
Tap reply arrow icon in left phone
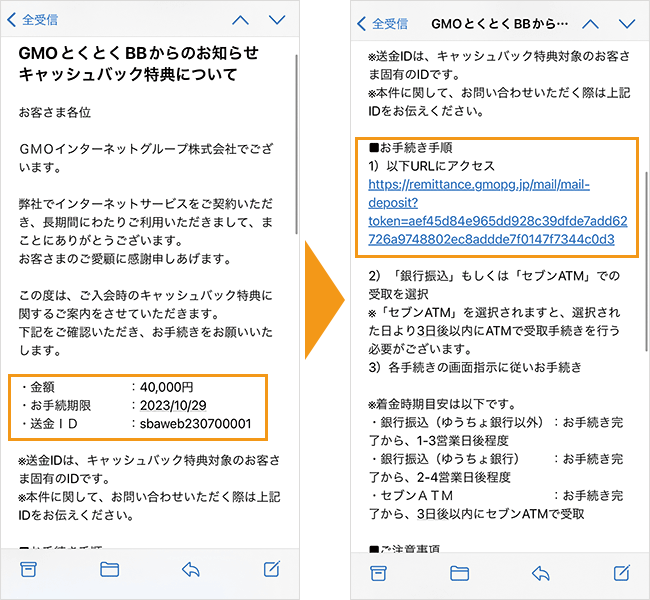point(191,569)
